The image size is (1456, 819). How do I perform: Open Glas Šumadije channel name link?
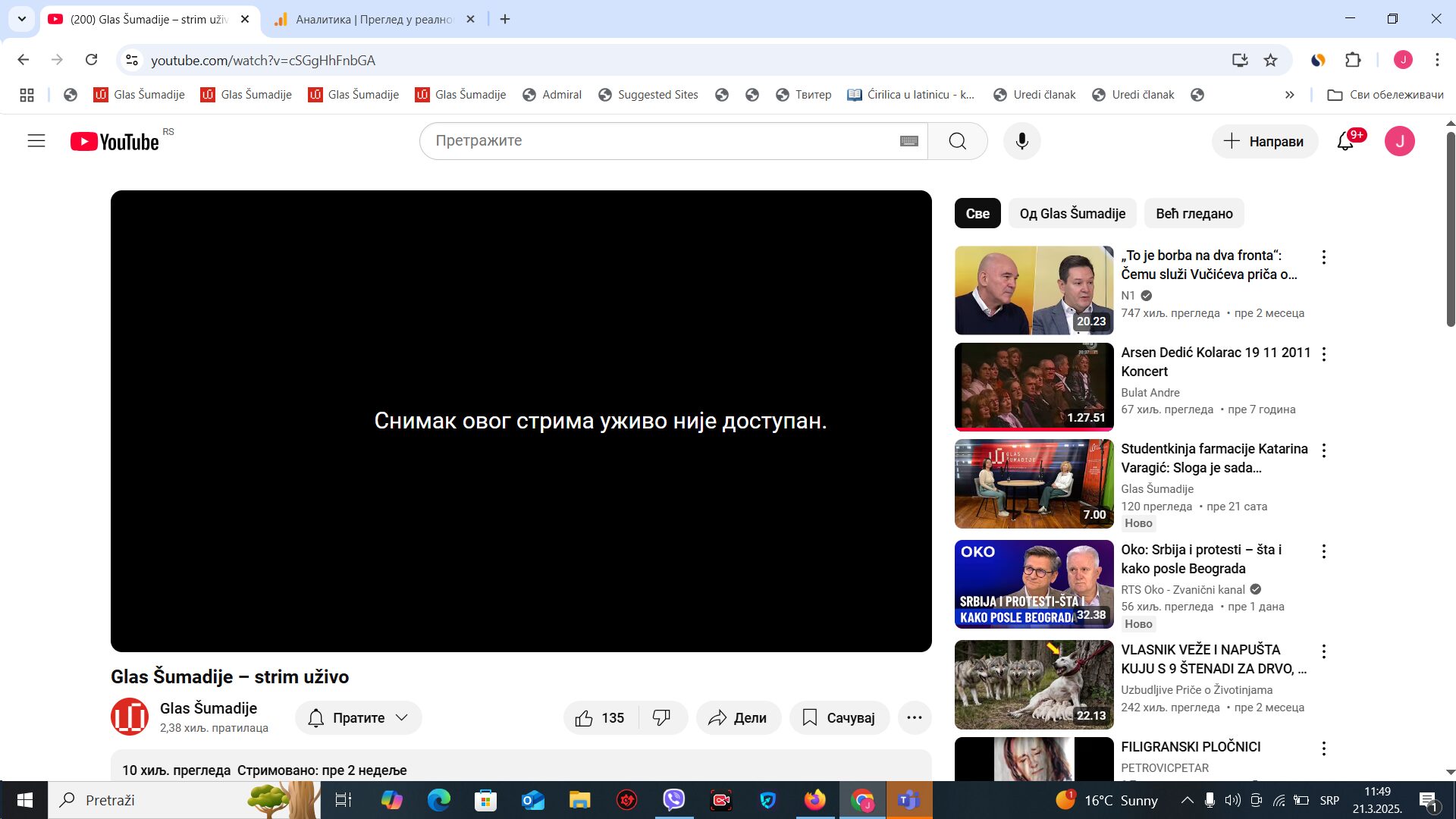[209, 708]
